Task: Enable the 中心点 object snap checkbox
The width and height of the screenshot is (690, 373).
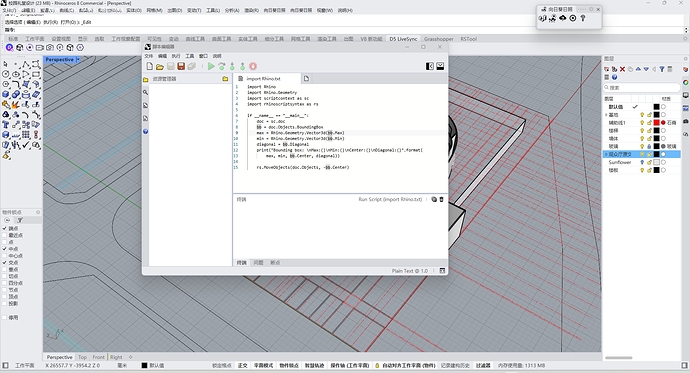Action: [5, 256]
